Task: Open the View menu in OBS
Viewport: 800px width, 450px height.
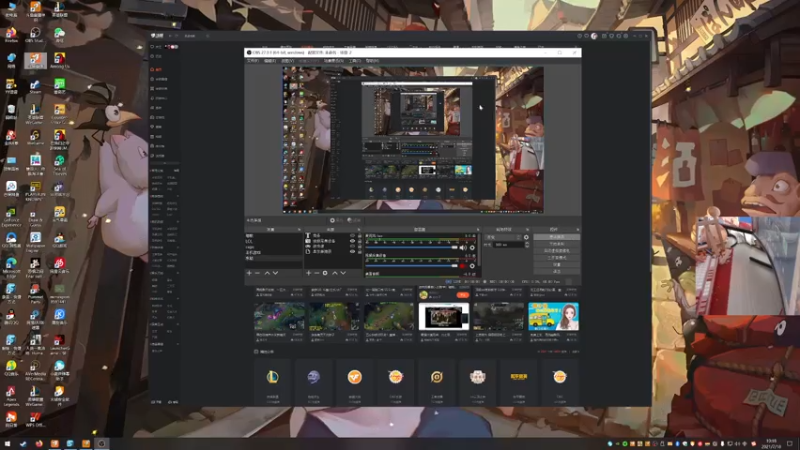Action: (x=287, y=61)
